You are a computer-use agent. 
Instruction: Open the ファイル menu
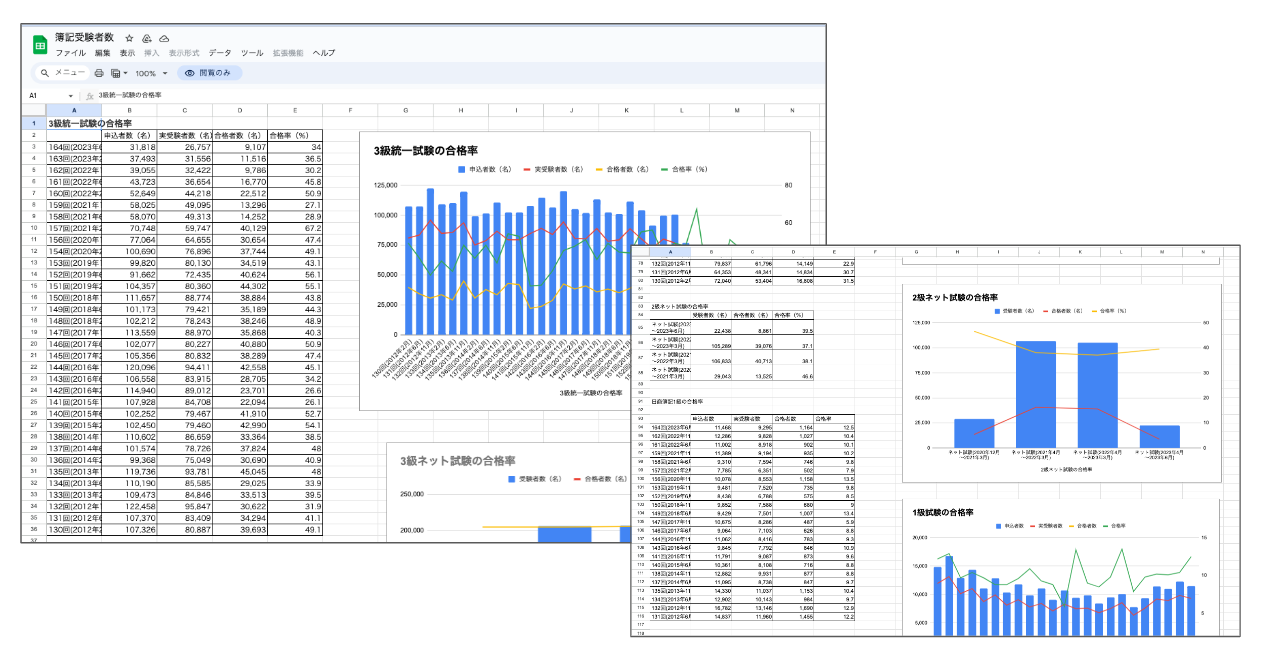(x=70, y=52)
